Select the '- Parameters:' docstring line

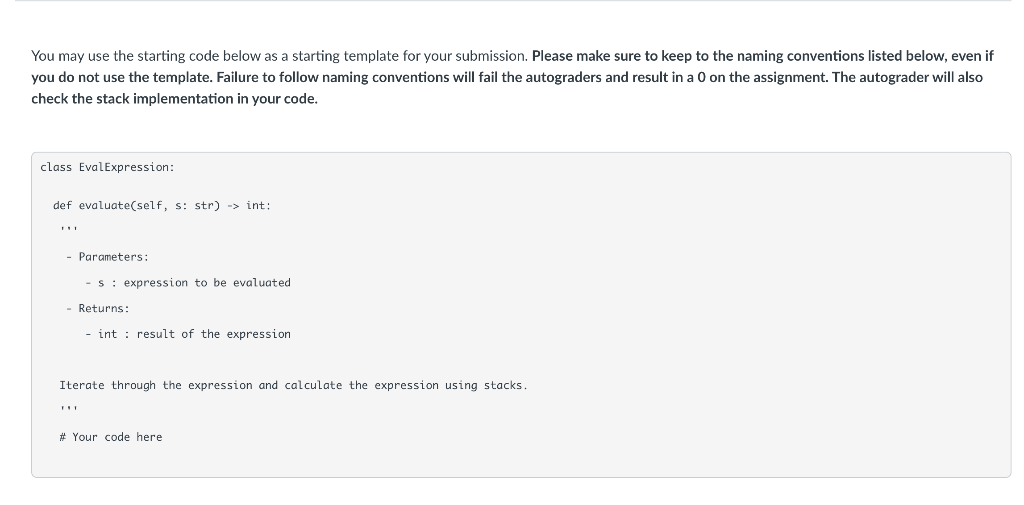coord(107,257)
